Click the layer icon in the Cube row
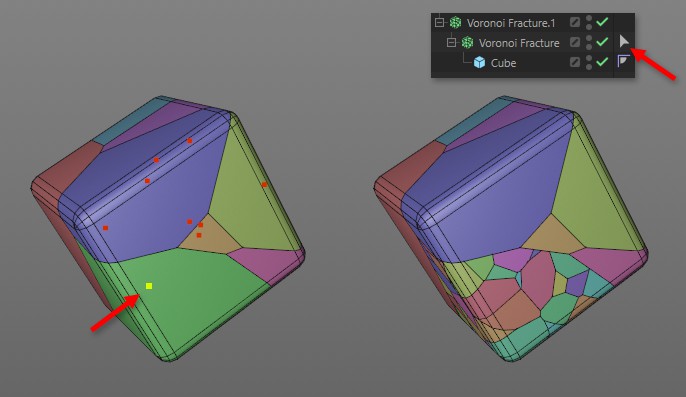The height and width of the screenshot is (397, 686). [x=575, y=62]
